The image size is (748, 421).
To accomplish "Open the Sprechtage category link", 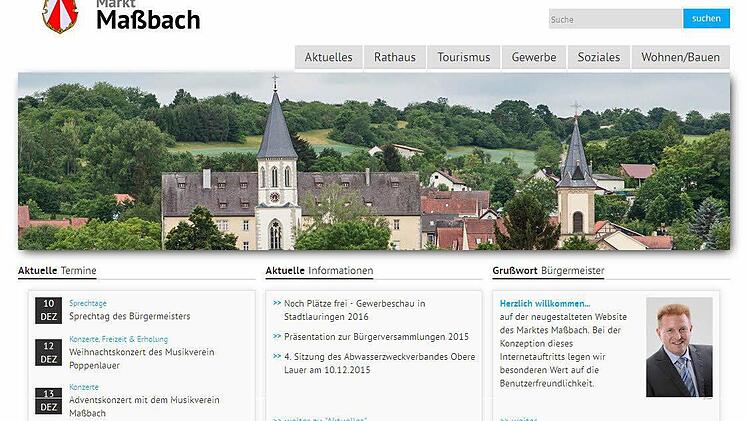I will click(x=88, y=303).
